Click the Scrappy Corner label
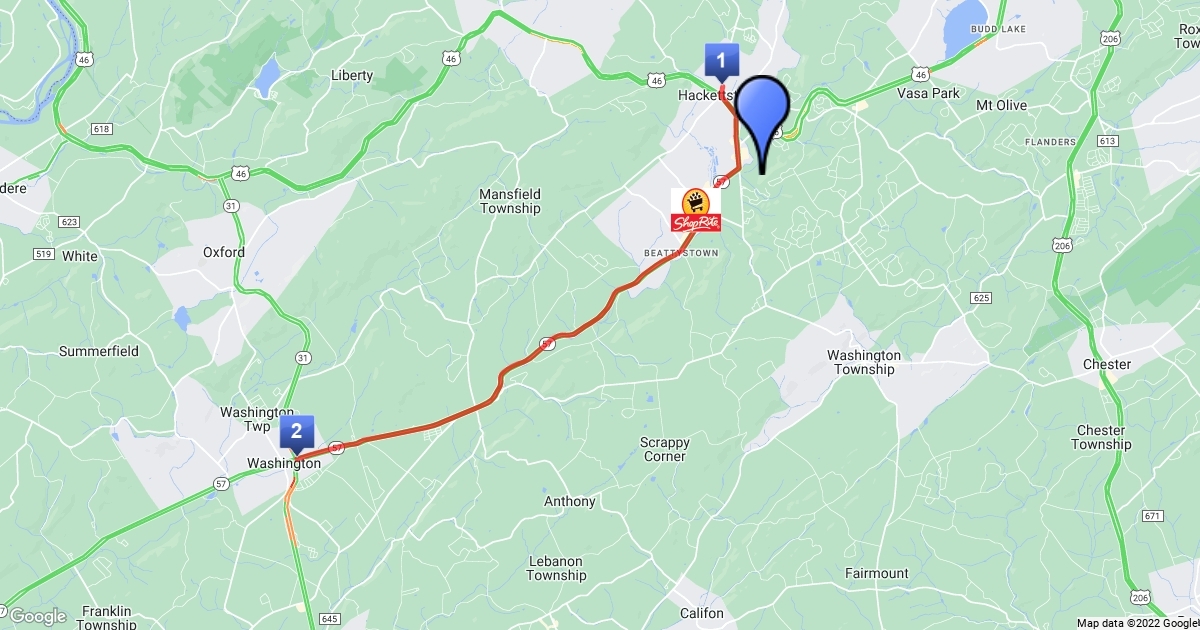1200x630 pixels. tap(665, 449)
